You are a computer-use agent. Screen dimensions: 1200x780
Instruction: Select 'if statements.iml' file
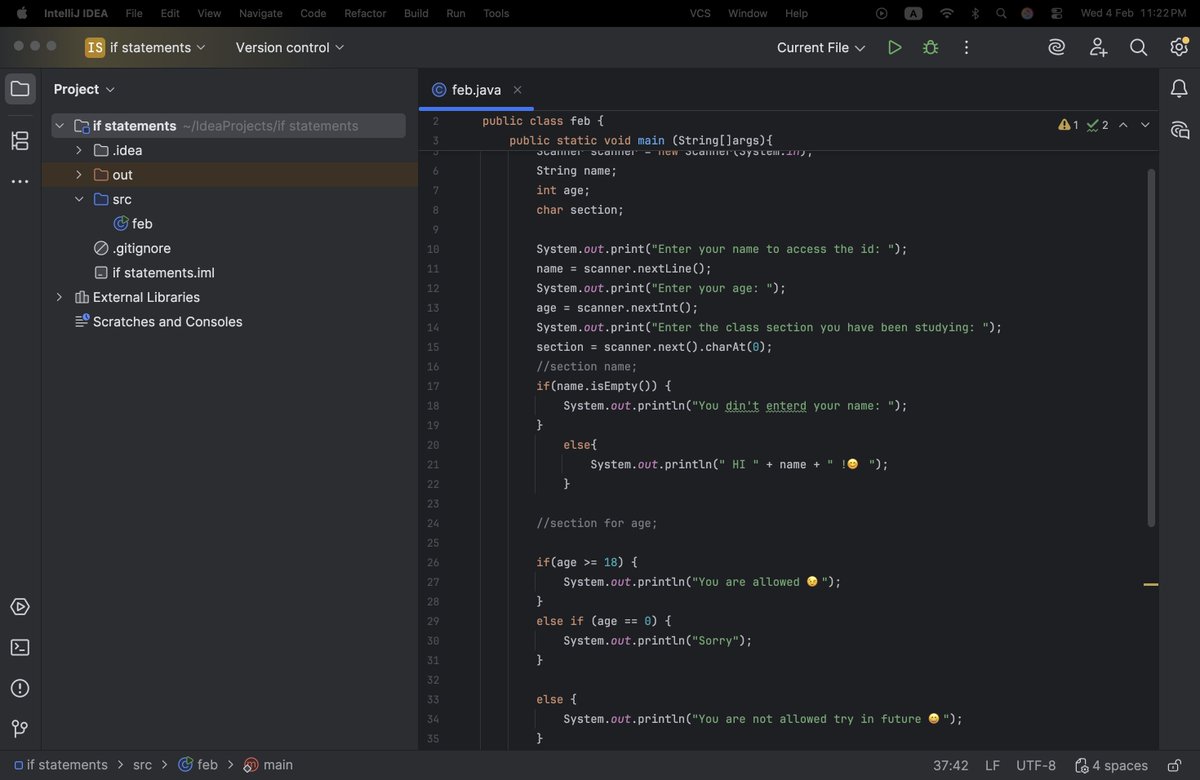[154, 273]
